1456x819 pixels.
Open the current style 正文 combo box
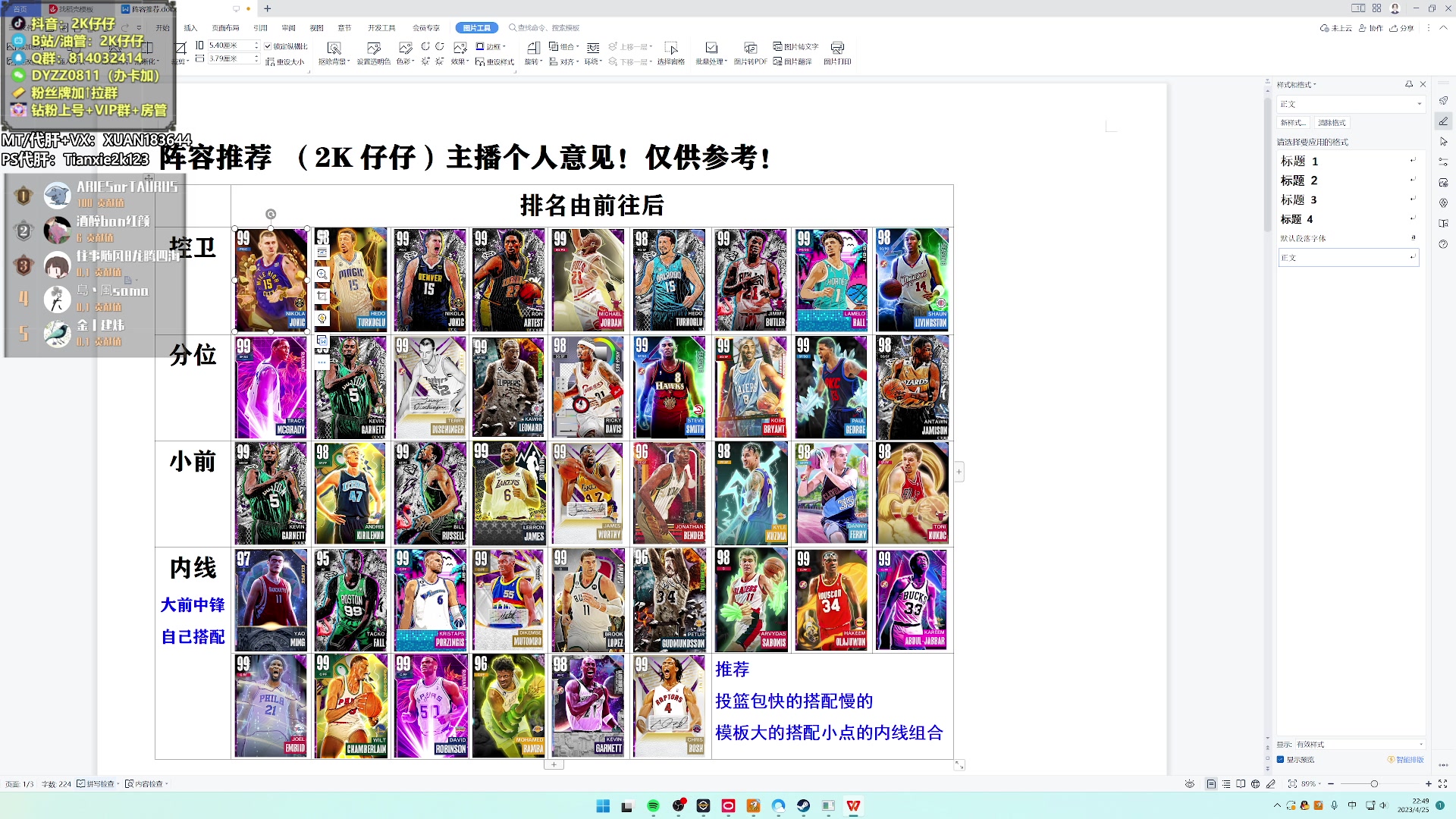1351,104
